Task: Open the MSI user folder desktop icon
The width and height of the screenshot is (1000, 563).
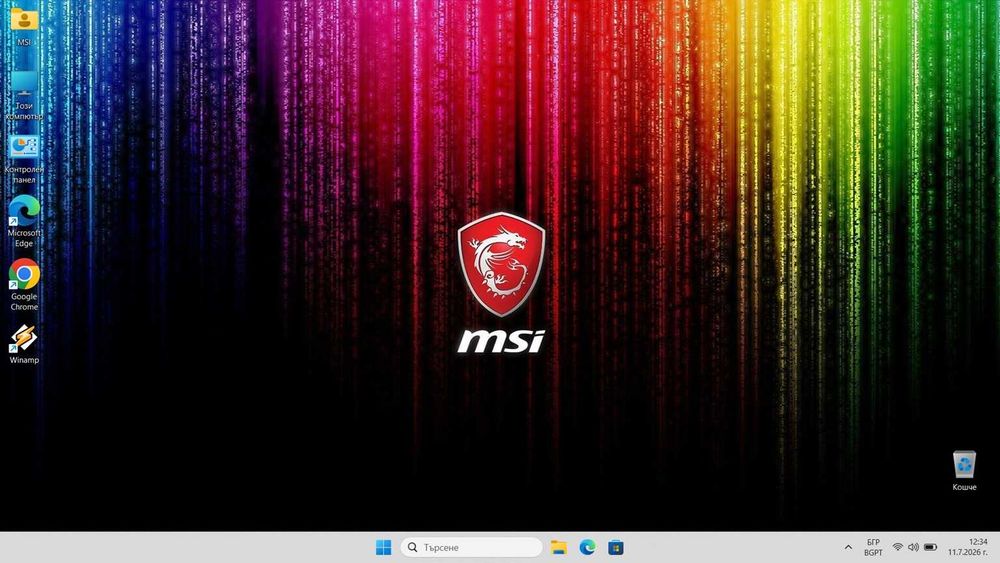Action: pos(24,26)
